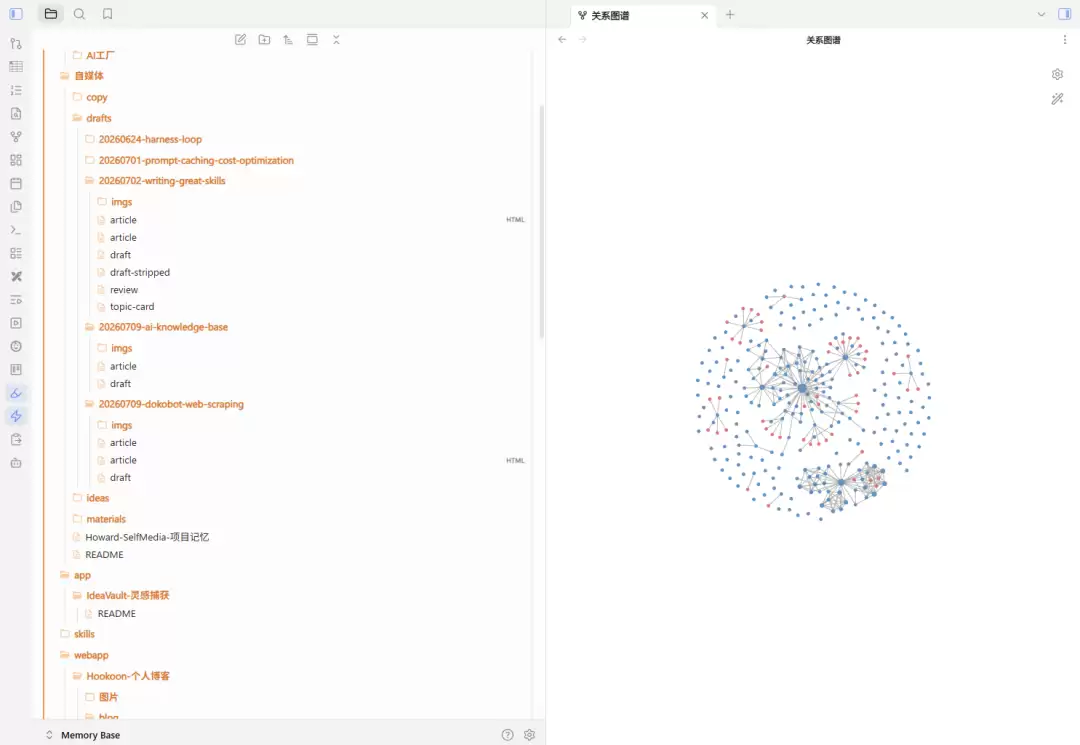
Task: Navigate forward in graph pane
Action: 583,40
